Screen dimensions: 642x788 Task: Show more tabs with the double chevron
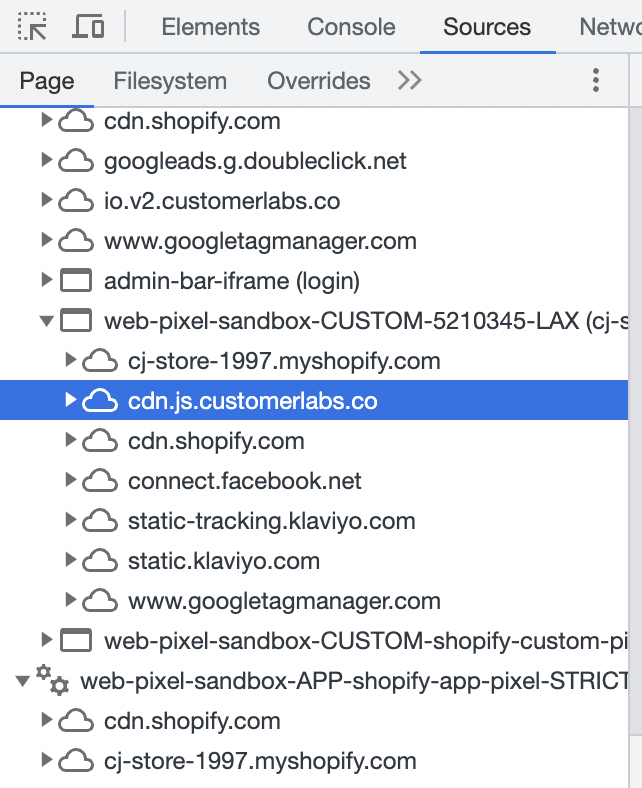409,80
